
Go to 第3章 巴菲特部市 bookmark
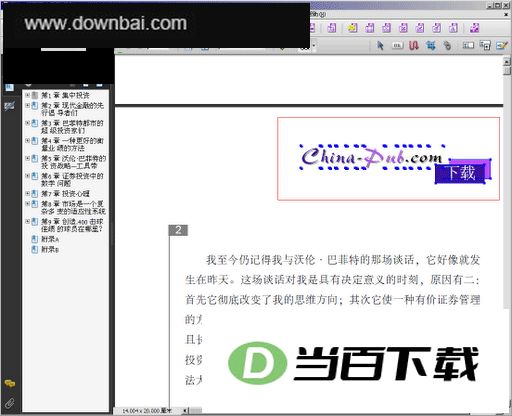pos(72,127)
